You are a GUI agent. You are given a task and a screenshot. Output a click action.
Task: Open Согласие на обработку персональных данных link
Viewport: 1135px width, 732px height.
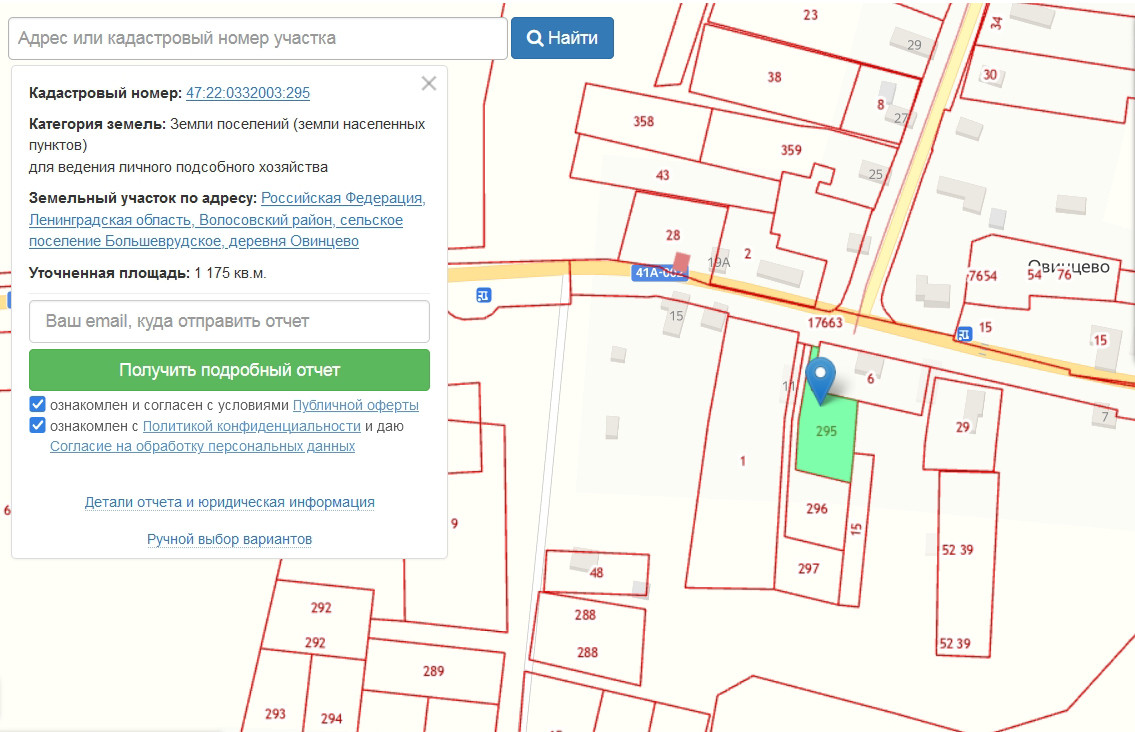(203, 446)
